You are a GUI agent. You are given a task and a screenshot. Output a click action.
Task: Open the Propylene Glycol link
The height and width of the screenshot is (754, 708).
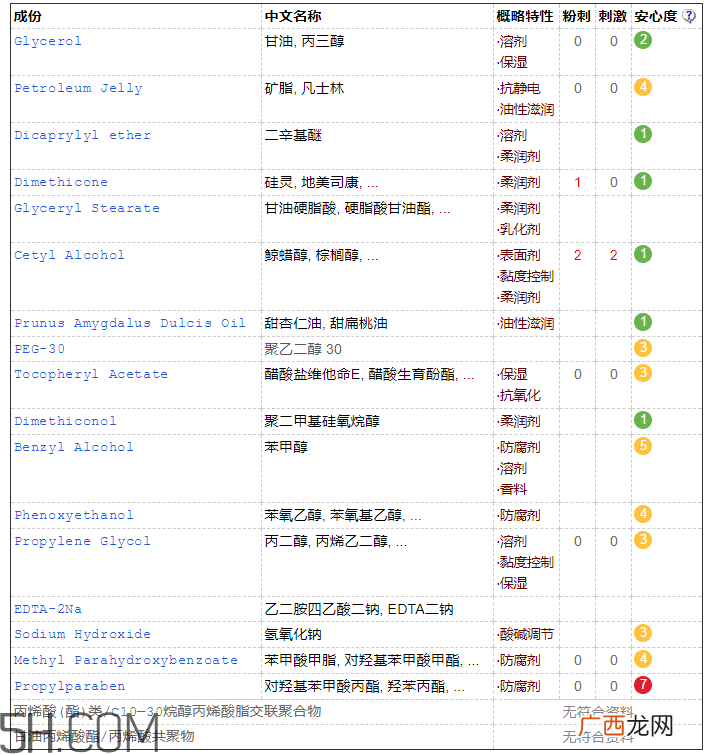(82, 541)
